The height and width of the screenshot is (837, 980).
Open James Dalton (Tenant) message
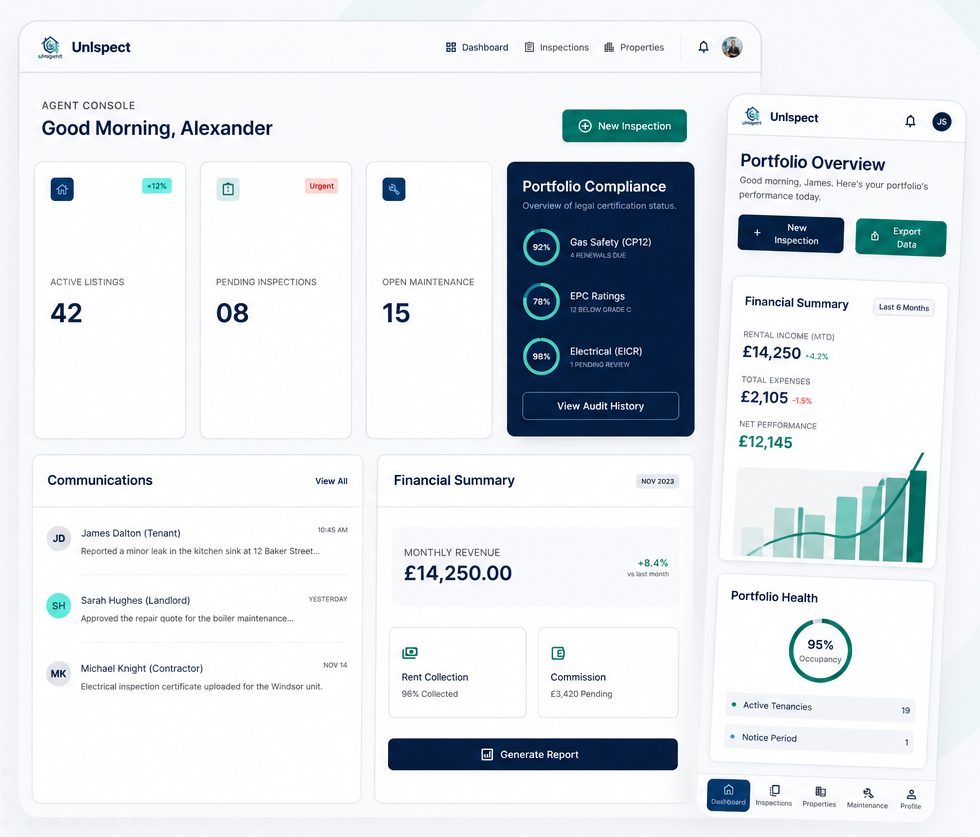point(197,541)
